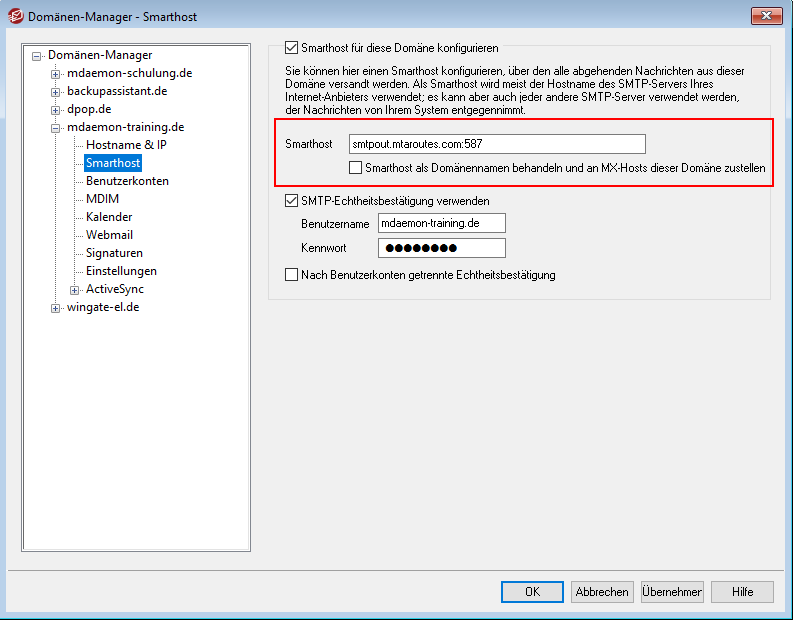793x620 pixels.
Task: Click the Kennwort password field
Action: 442,248
